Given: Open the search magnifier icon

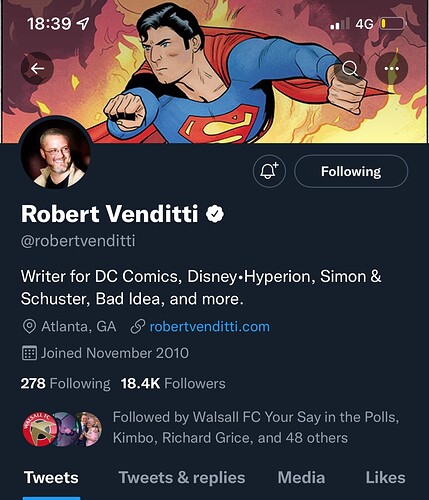Looking at the screenshot, I should 350,68.
